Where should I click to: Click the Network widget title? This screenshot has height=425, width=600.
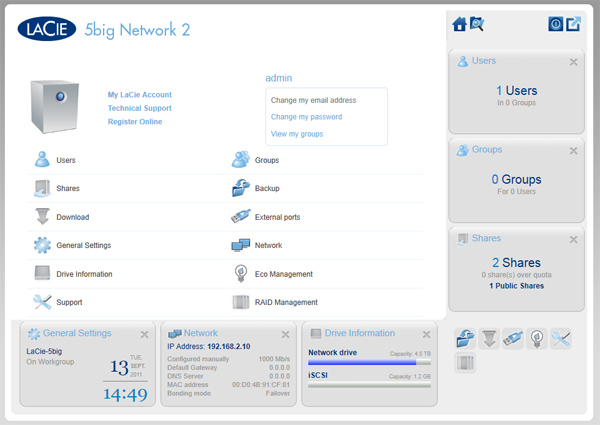[201, 333]
